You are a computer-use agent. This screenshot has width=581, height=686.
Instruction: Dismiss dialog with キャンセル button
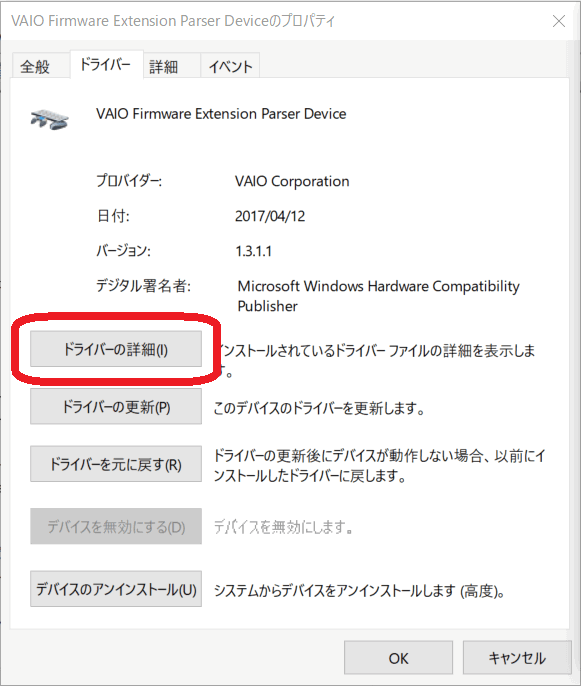click(517, 658)
